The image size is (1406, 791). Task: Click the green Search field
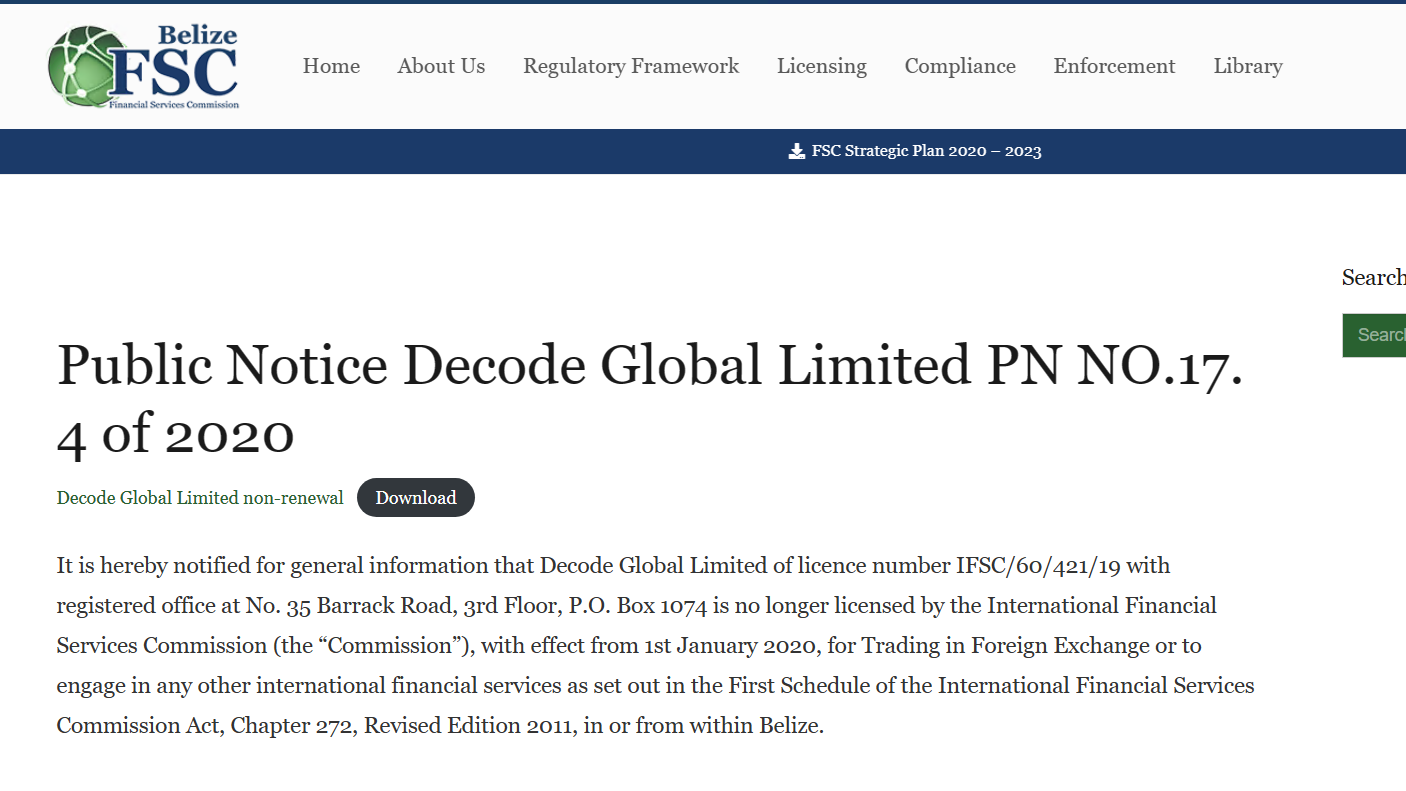(x=1374, y=335)
